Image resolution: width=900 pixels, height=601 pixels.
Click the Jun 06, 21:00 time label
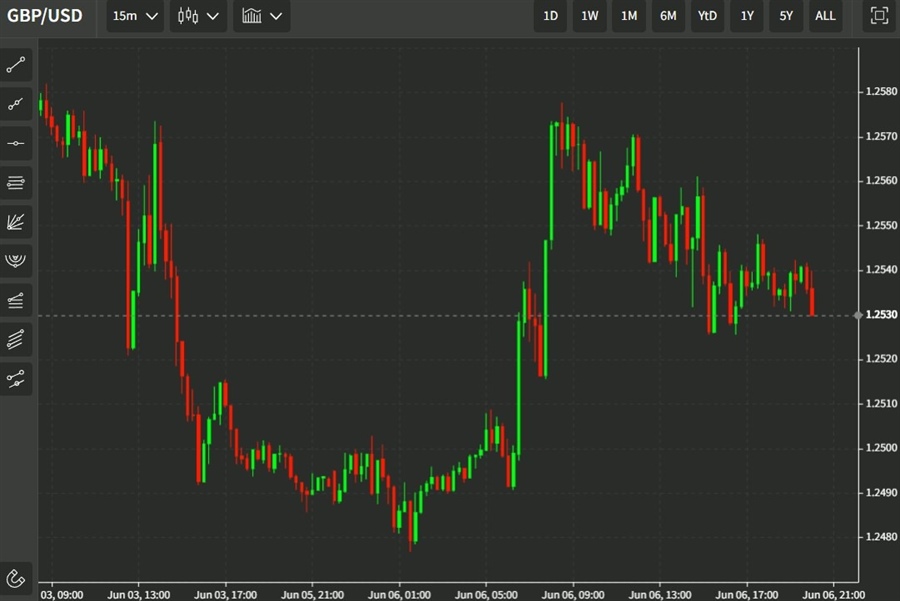833,595
